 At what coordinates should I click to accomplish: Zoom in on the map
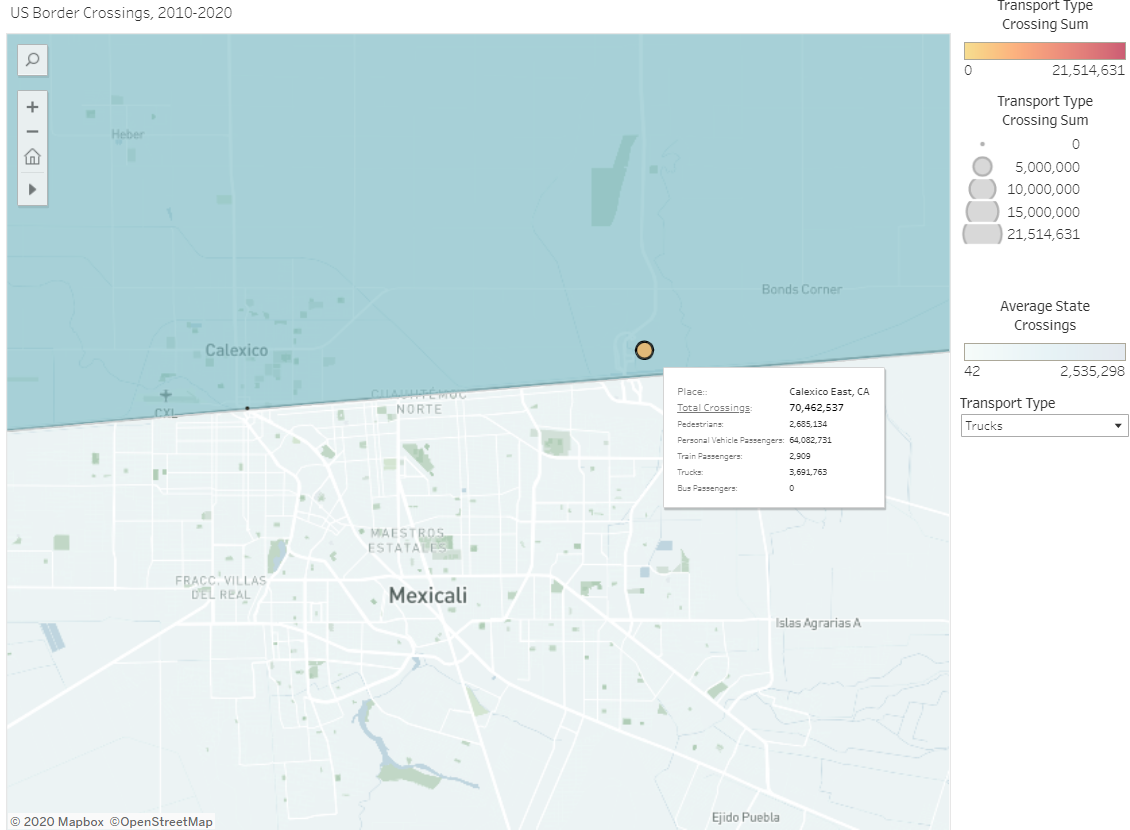(31, 106)
